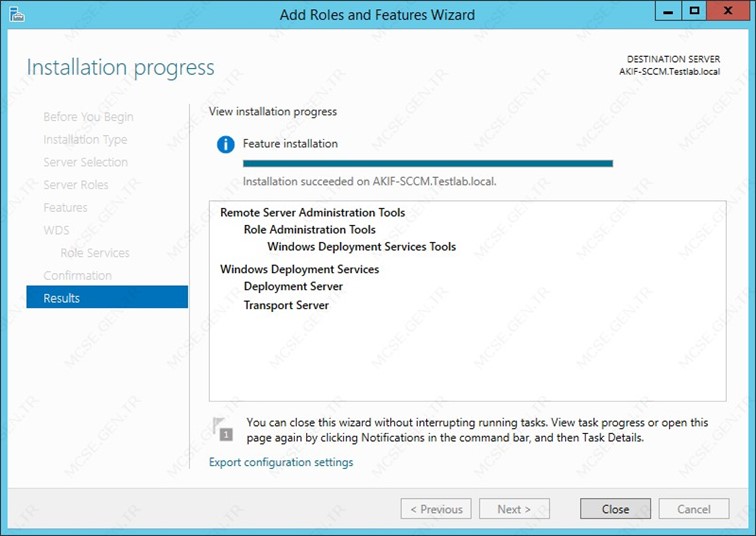
Task: Click Transport Server entry
Action: [x=286, y=305]
